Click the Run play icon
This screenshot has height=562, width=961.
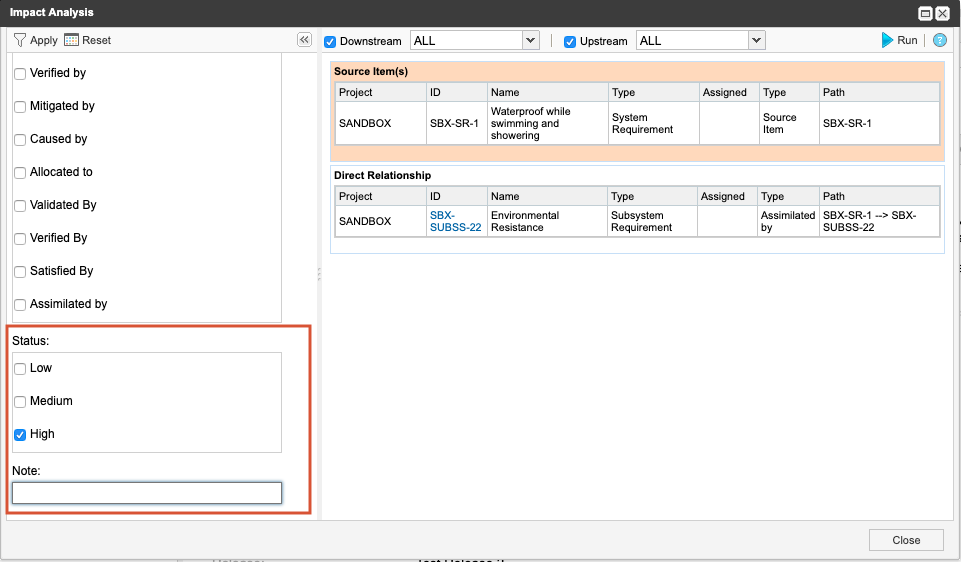(887, 40)
